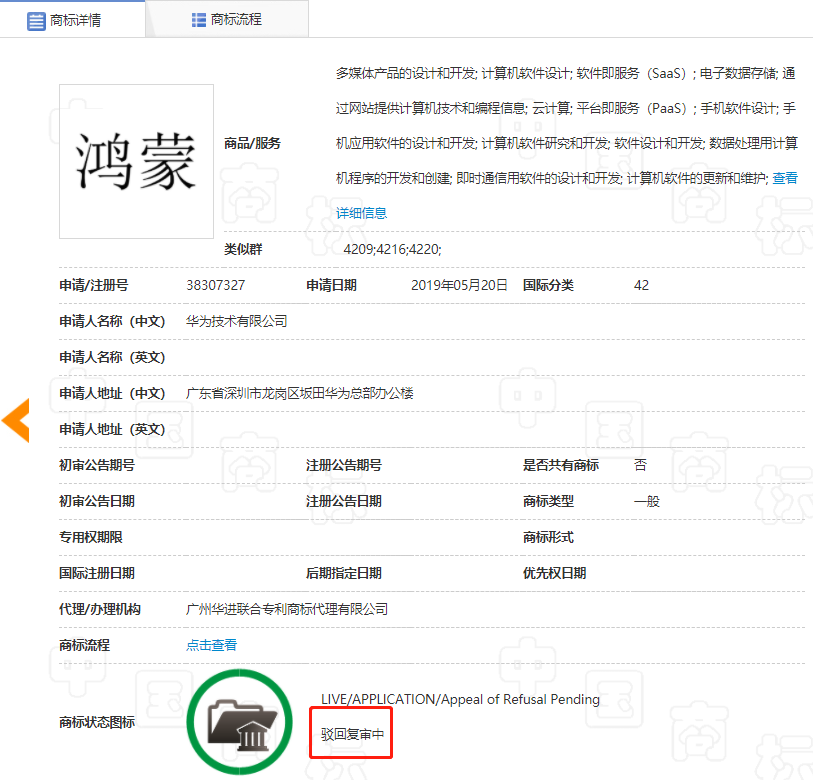Click the 申请人名称（中文） label
813x780 pixels.
[x=112, y=321]
